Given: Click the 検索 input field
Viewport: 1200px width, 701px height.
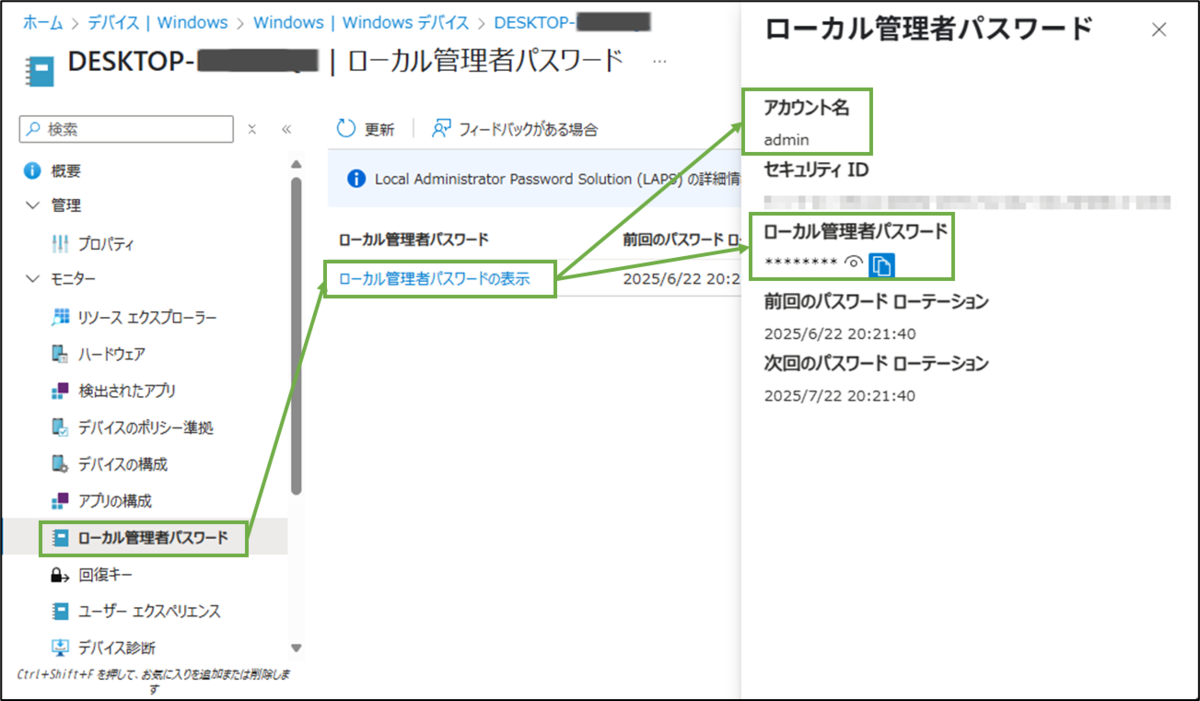Looking at the screenshot, I should [126, 129].
